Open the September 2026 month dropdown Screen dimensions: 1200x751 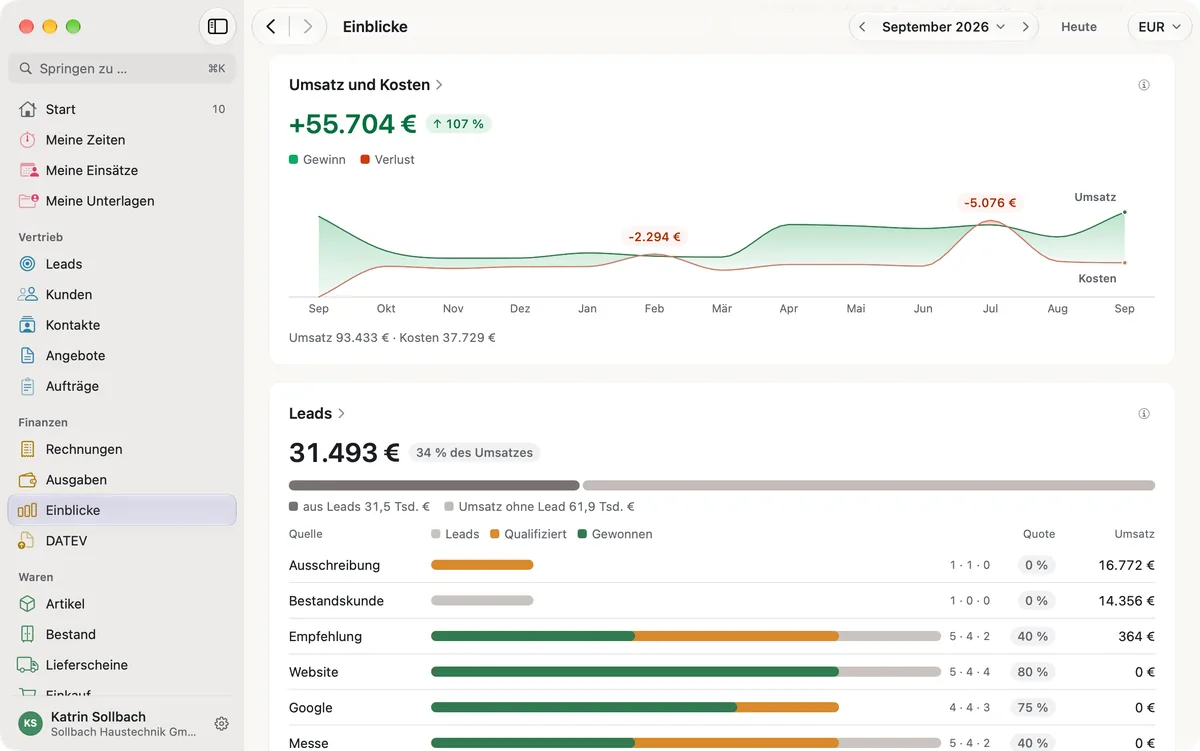(x=943, y=27)
